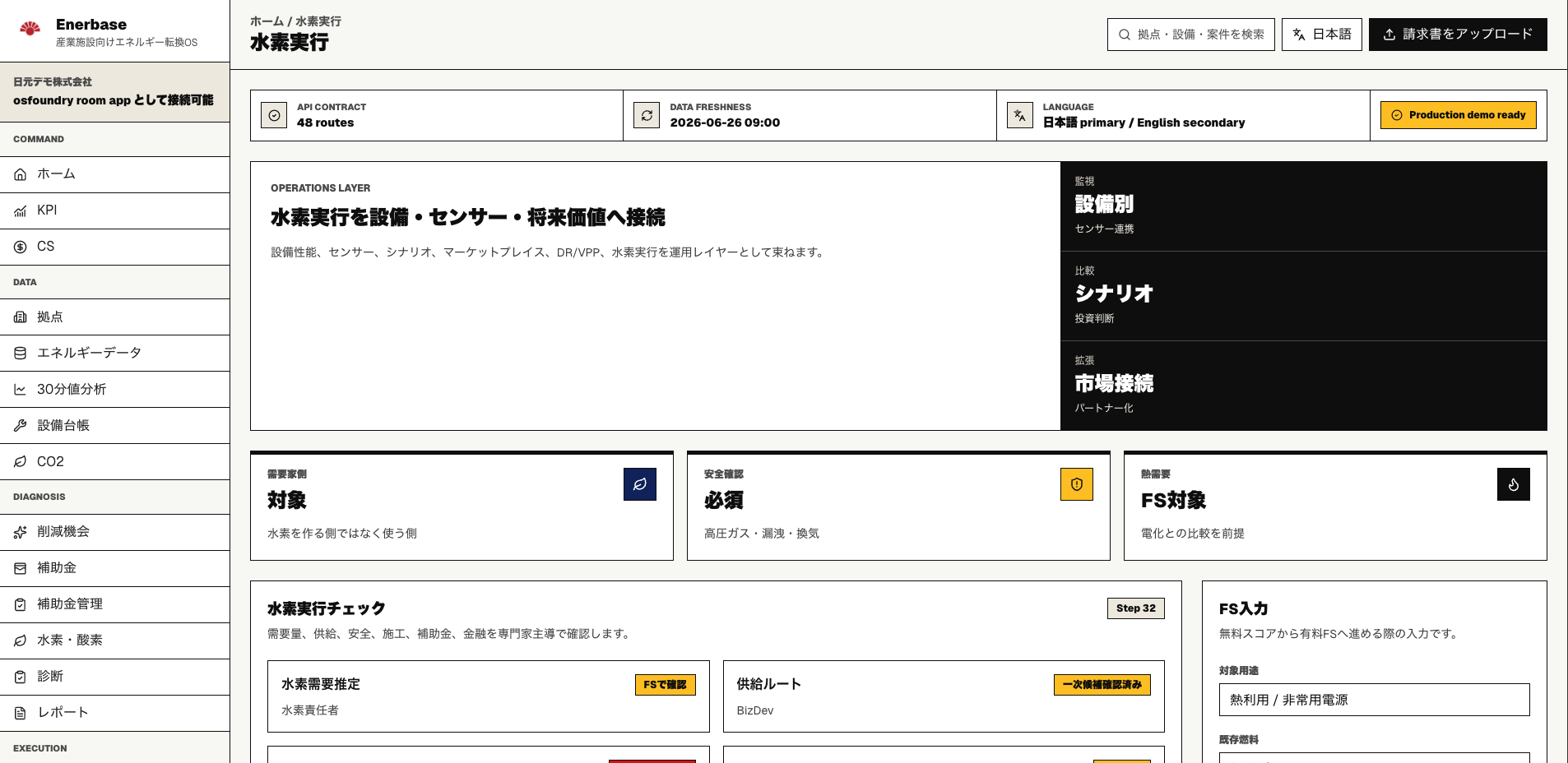Open ホーム in the sidebar
This screenshot has width=1568, height=763.
(x=115, y=174)
